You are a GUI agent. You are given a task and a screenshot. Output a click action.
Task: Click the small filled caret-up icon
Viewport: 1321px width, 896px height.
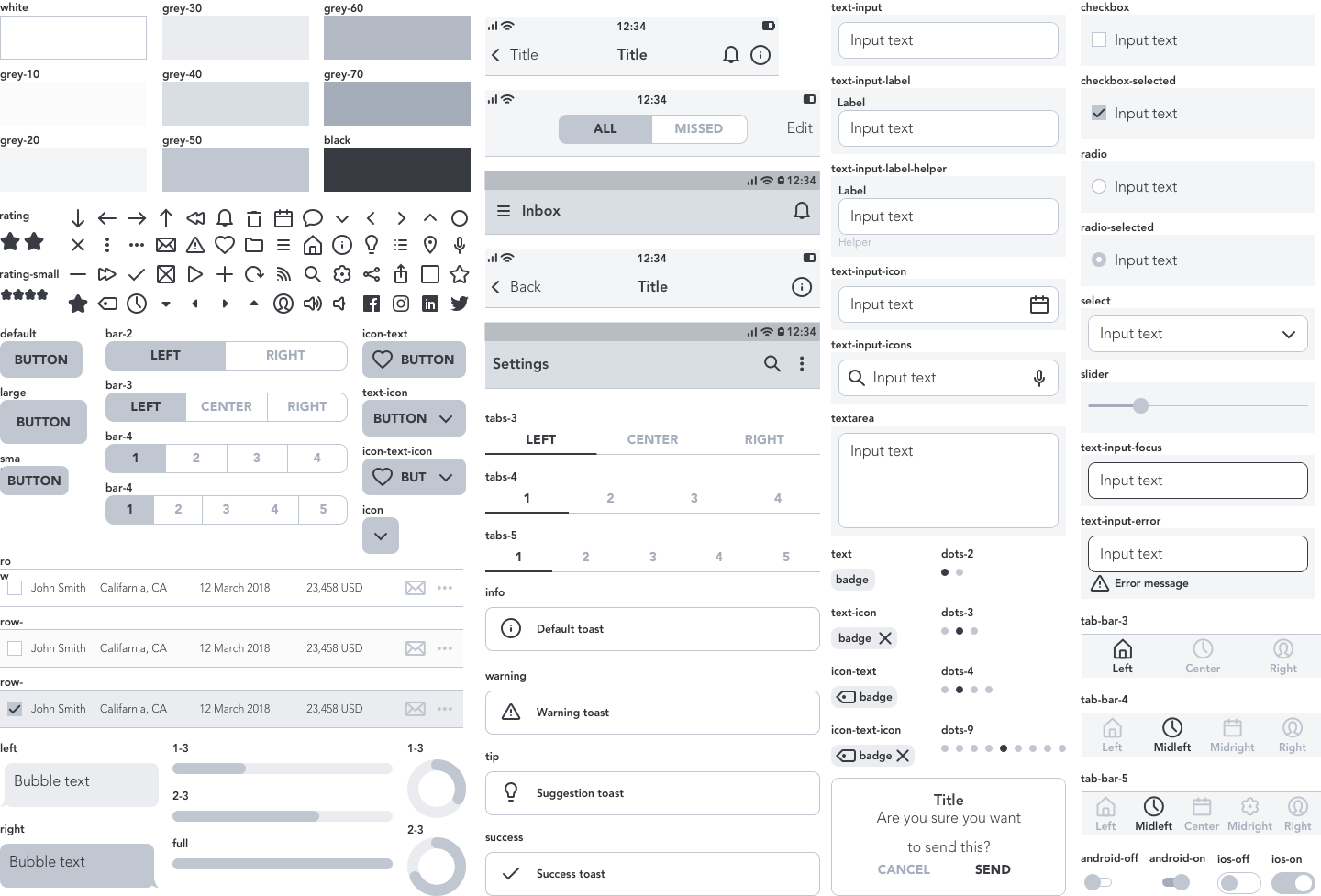[x=254, y=303]
